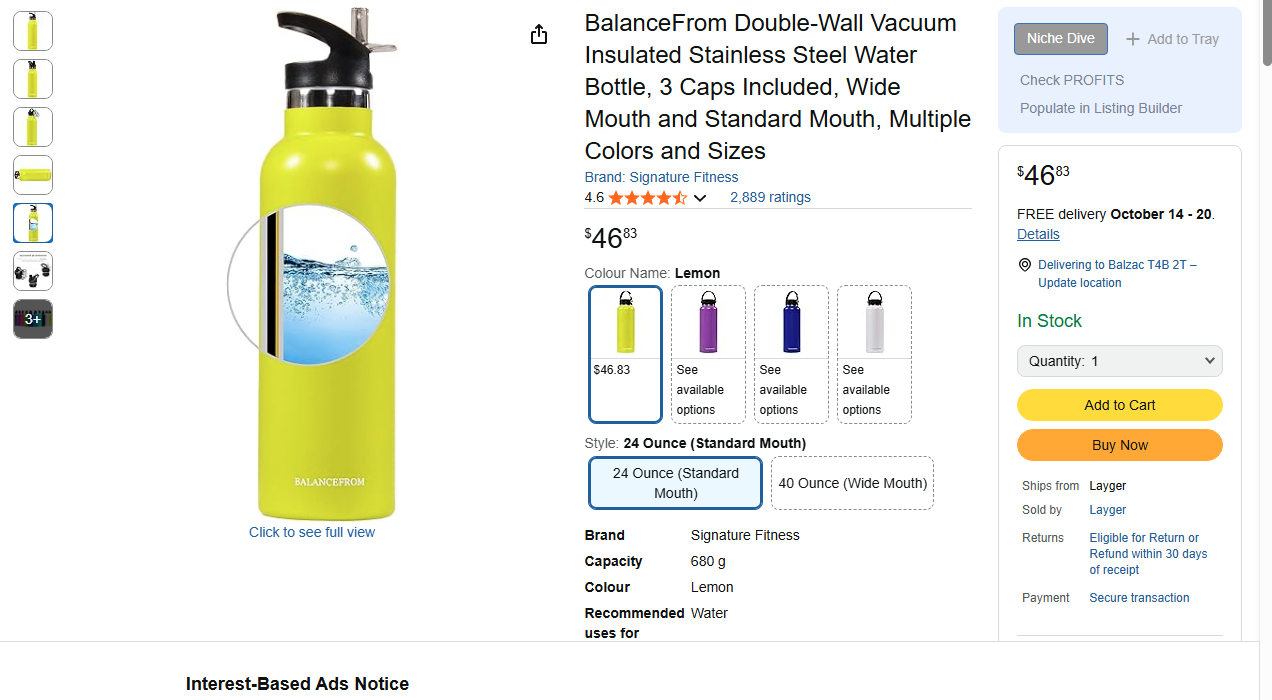Open the 2,889 ratings link
The image size is (1272, 700).
[x=770, y=197]
